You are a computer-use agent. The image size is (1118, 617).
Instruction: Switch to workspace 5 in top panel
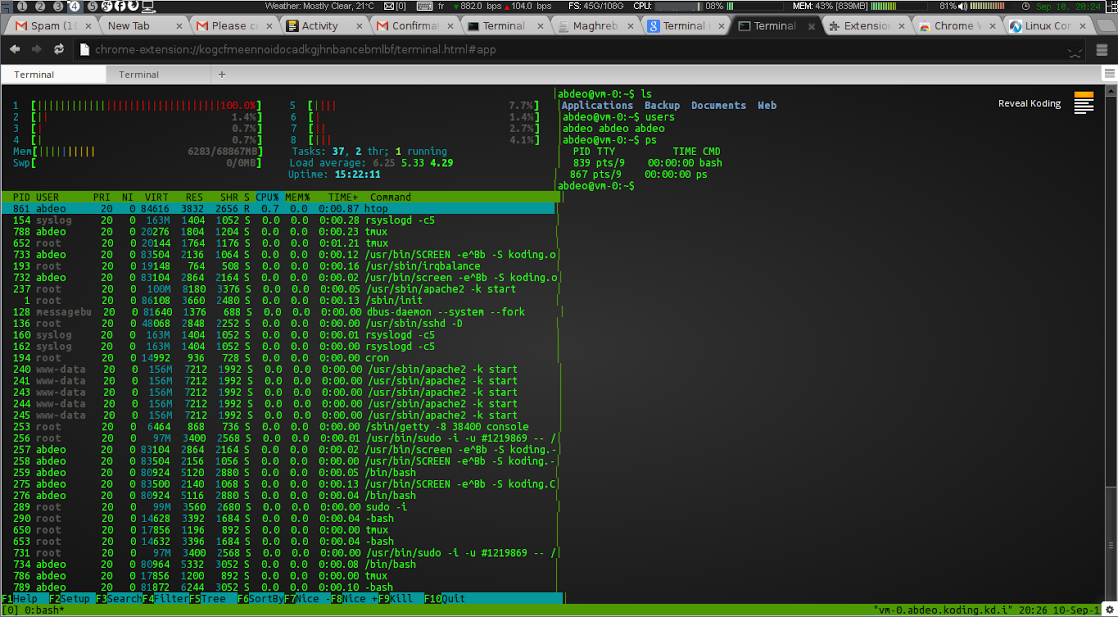[93, 6]
